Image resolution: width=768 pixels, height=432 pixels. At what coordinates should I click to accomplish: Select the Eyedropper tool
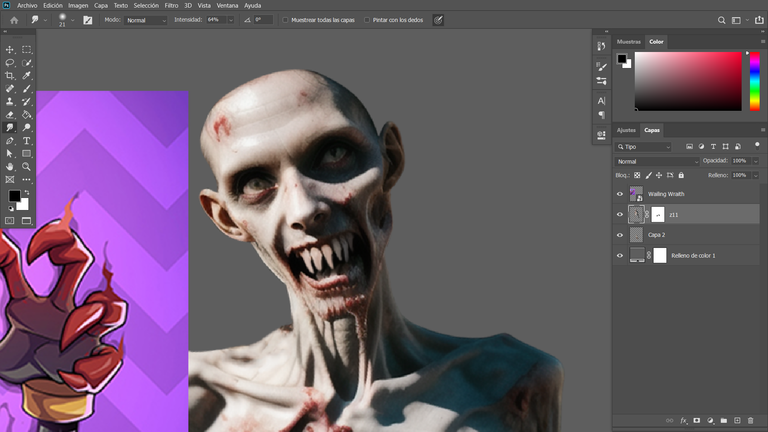pyautogui.click(x=26, y=75)
